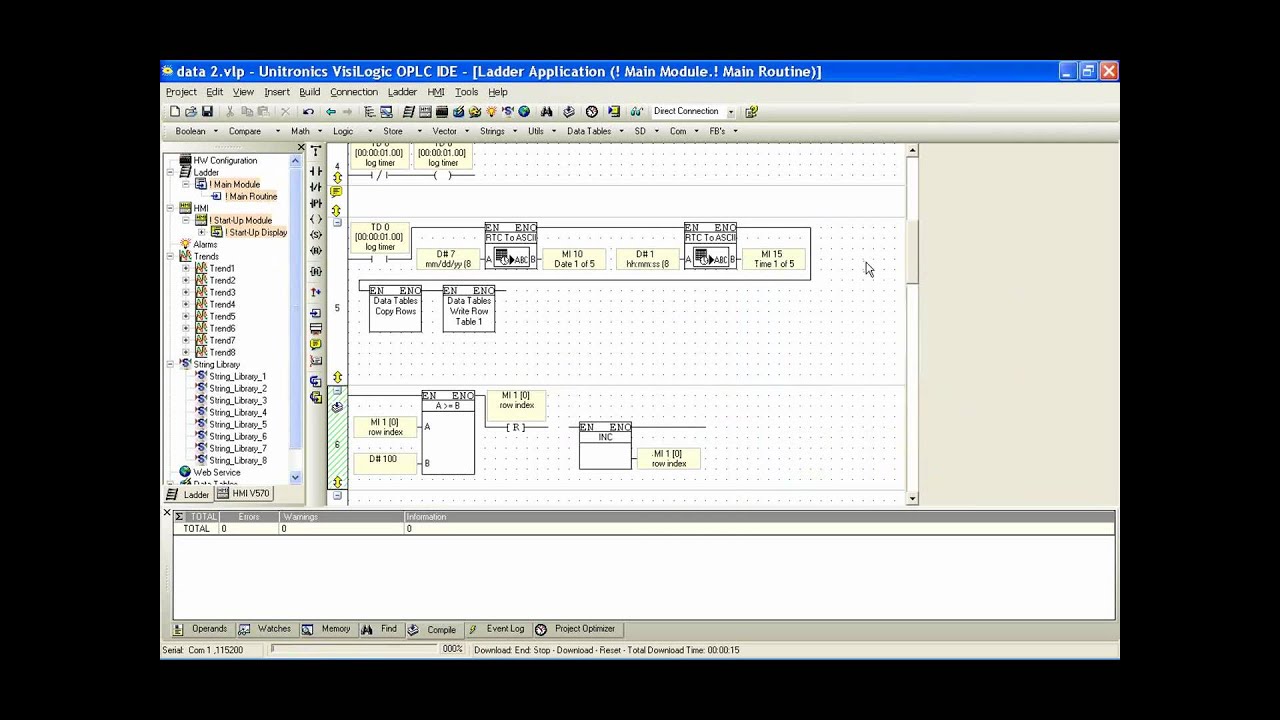Open the Memory panel
1280x720 pixels.
[327, 629]
